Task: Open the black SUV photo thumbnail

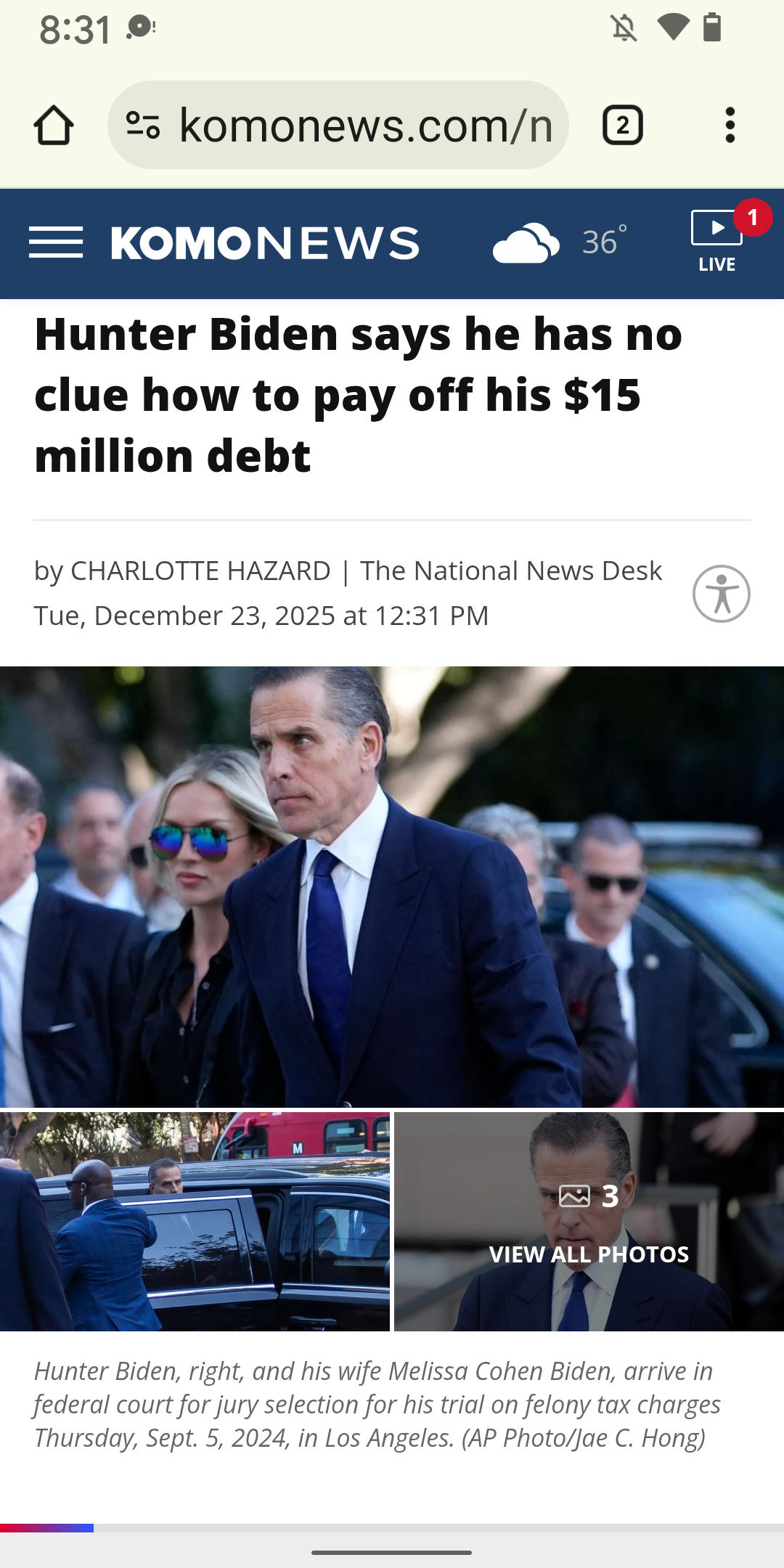Action: pos(195,1222)
